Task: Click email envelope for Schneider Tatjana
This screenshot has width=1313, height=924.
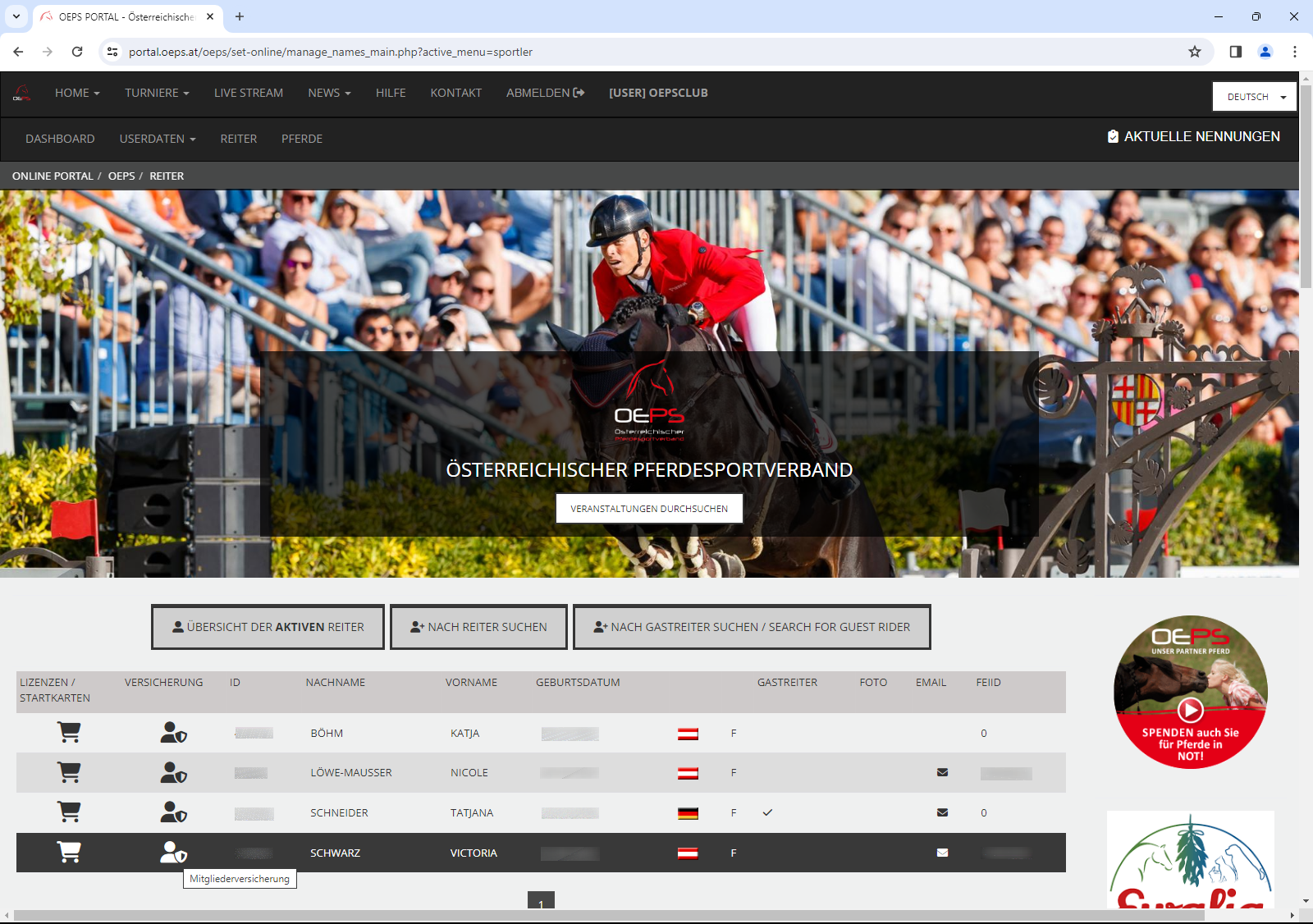Action: tap(942, 812)
